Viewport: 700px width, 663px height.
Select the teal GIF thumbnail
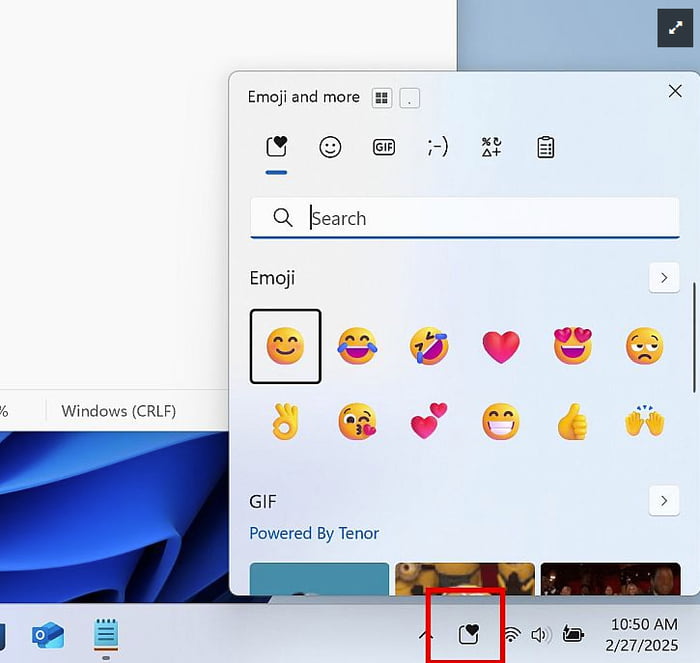[319, 579]
